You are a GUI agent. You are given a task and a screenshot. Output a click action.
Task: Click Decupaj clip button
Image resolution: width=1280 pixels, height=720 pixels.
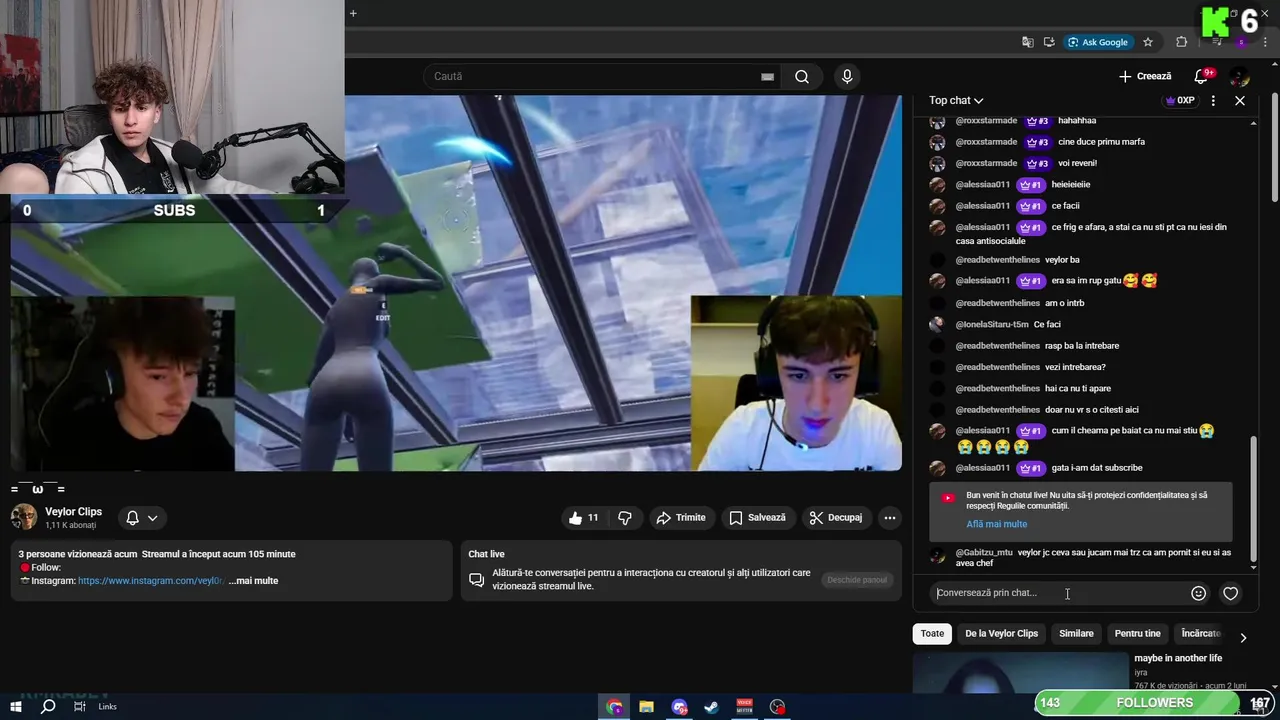835,518
